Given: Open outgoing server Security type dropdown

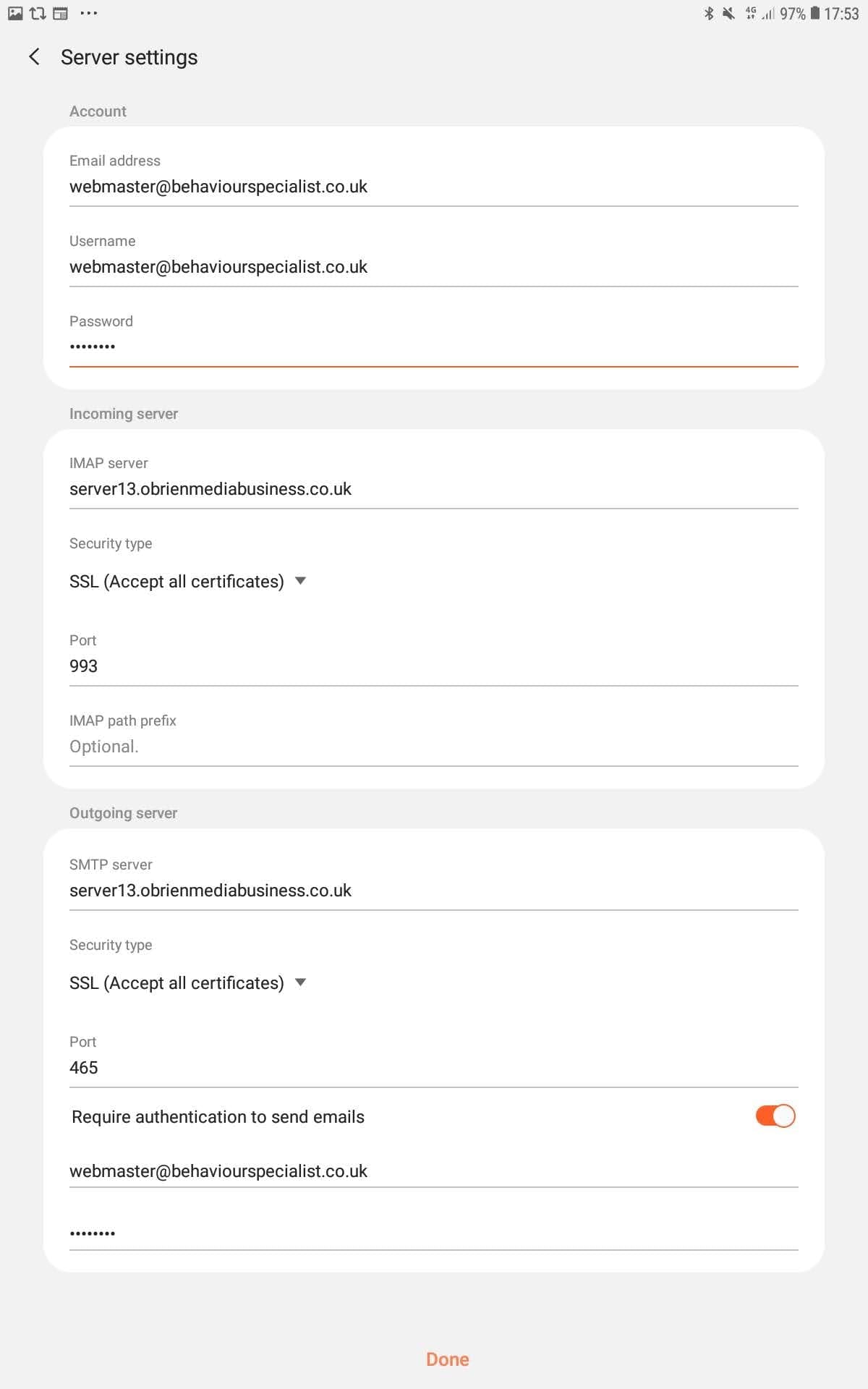Looking at the screenshot, I should click(x=188, y=983).
